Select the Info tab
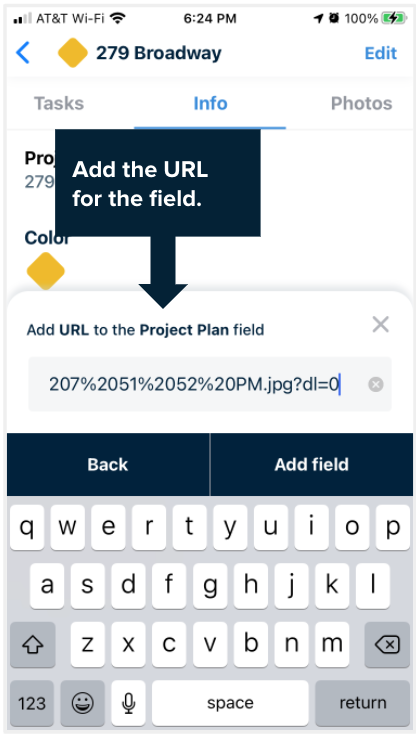 [x=210, y=103]
